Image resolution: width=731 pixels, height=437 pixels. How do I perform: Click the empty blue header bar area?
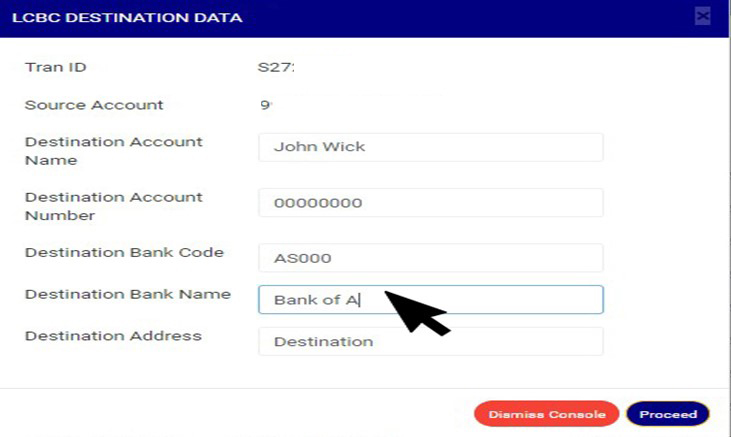point(450,17)
